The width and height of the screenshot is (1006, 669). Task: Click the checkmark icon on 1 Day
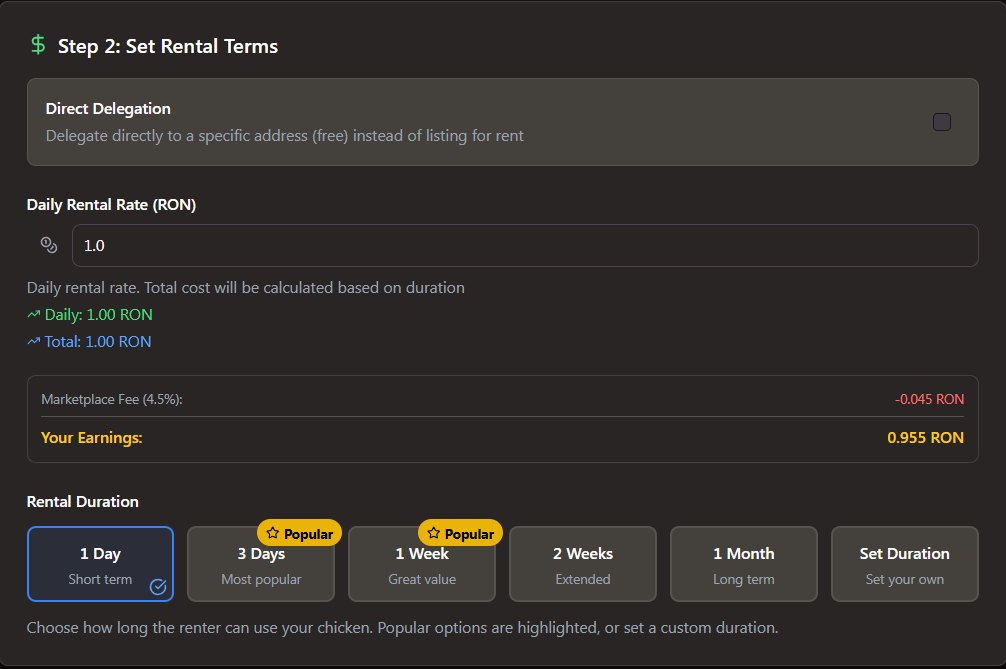[158, 587]
